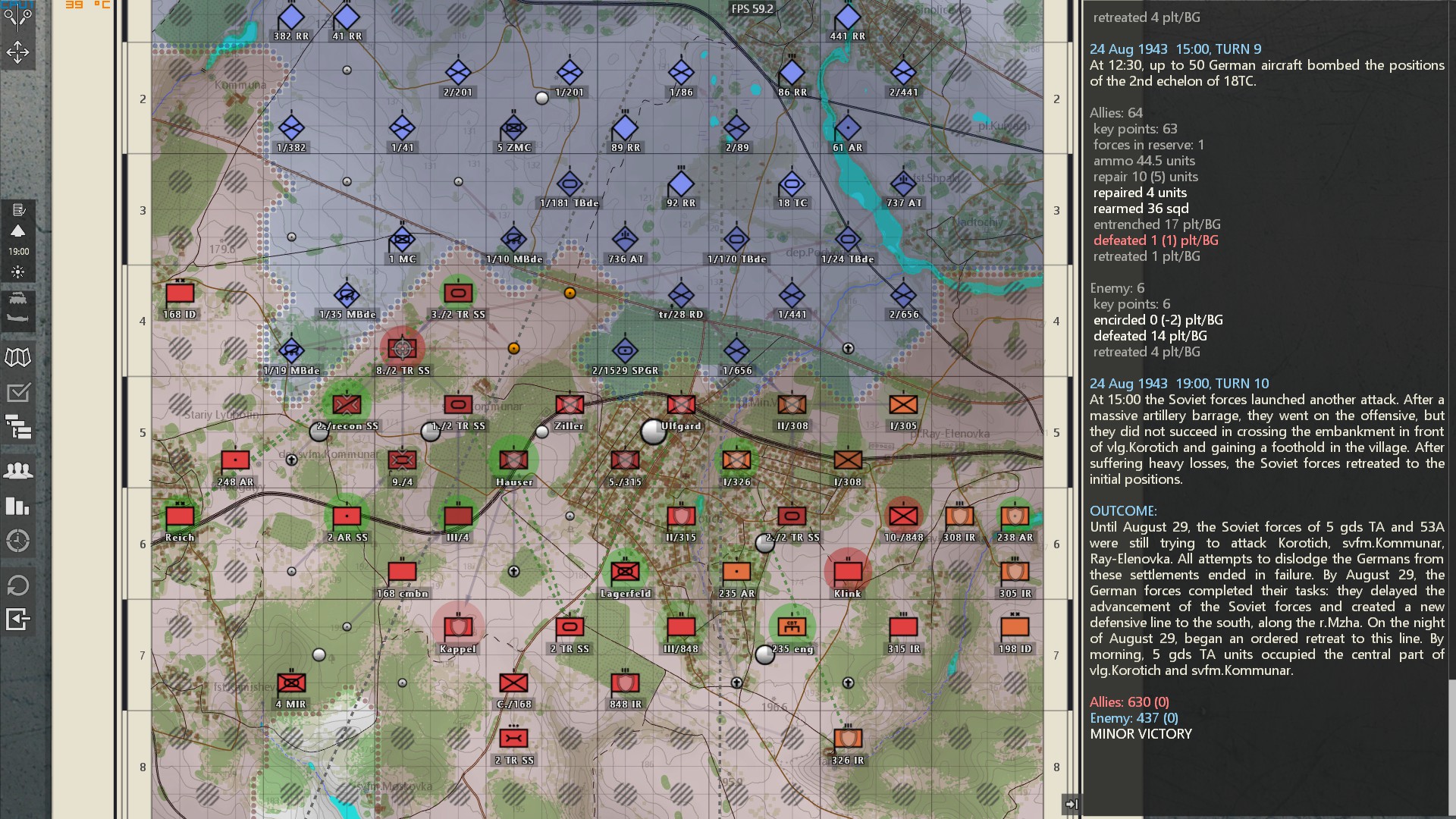1456x819 pixels.
Task: Select the 1/170 TBde unit
Action: pos(736,240)
